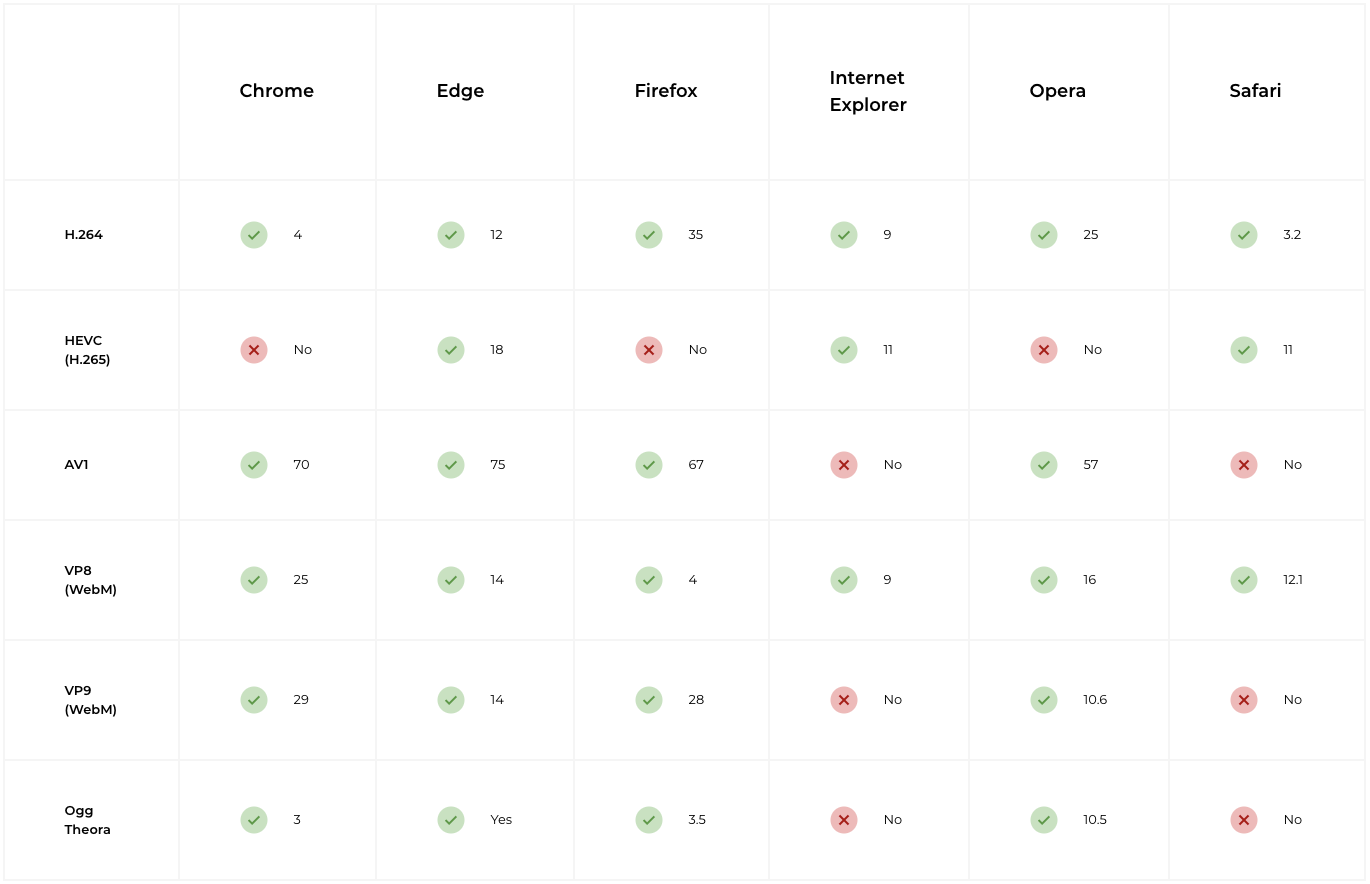Viewport: 1370px width, 884px height.
Task: Click version 3.2 in the H.264 Safari cell
Action: (x=1292, y=235)
